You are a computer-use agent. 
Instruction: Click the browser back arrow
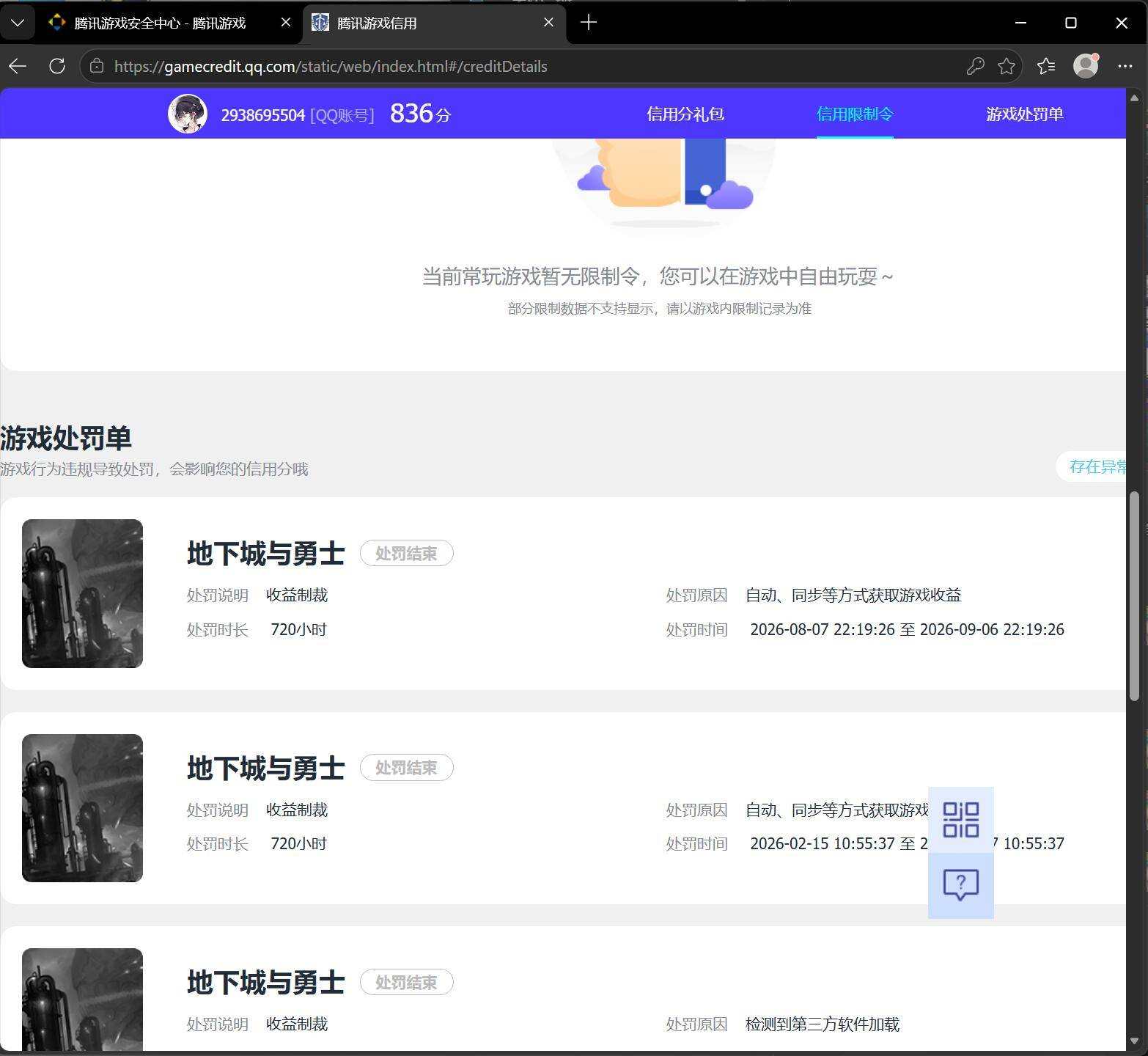[x=18, y=66]
